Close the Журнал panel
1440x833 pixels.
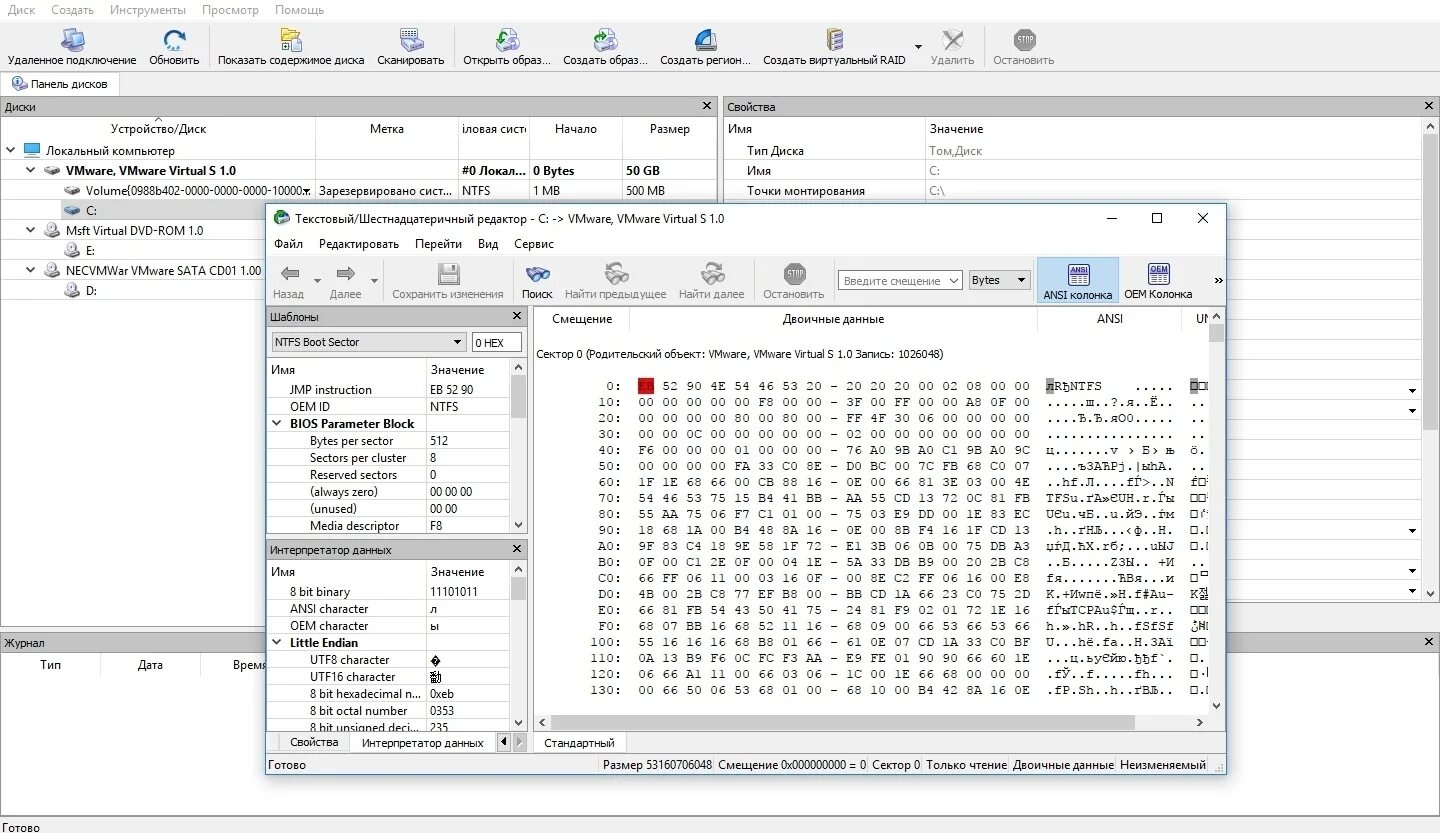(1429, 642)
